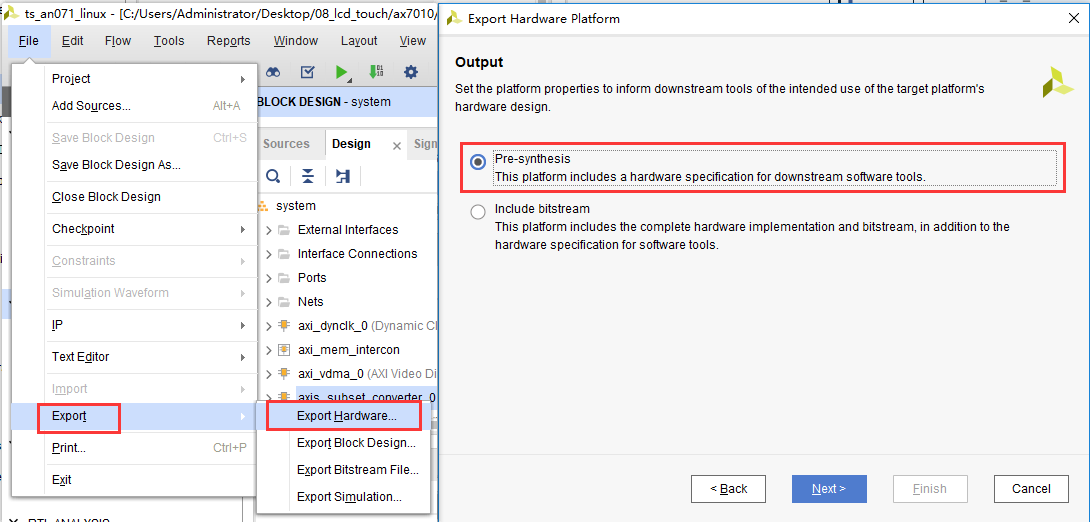Cancel the Export Hardware Platform dialog
This screenshot has height=522, width=1090.
(x=1031, y=489)
